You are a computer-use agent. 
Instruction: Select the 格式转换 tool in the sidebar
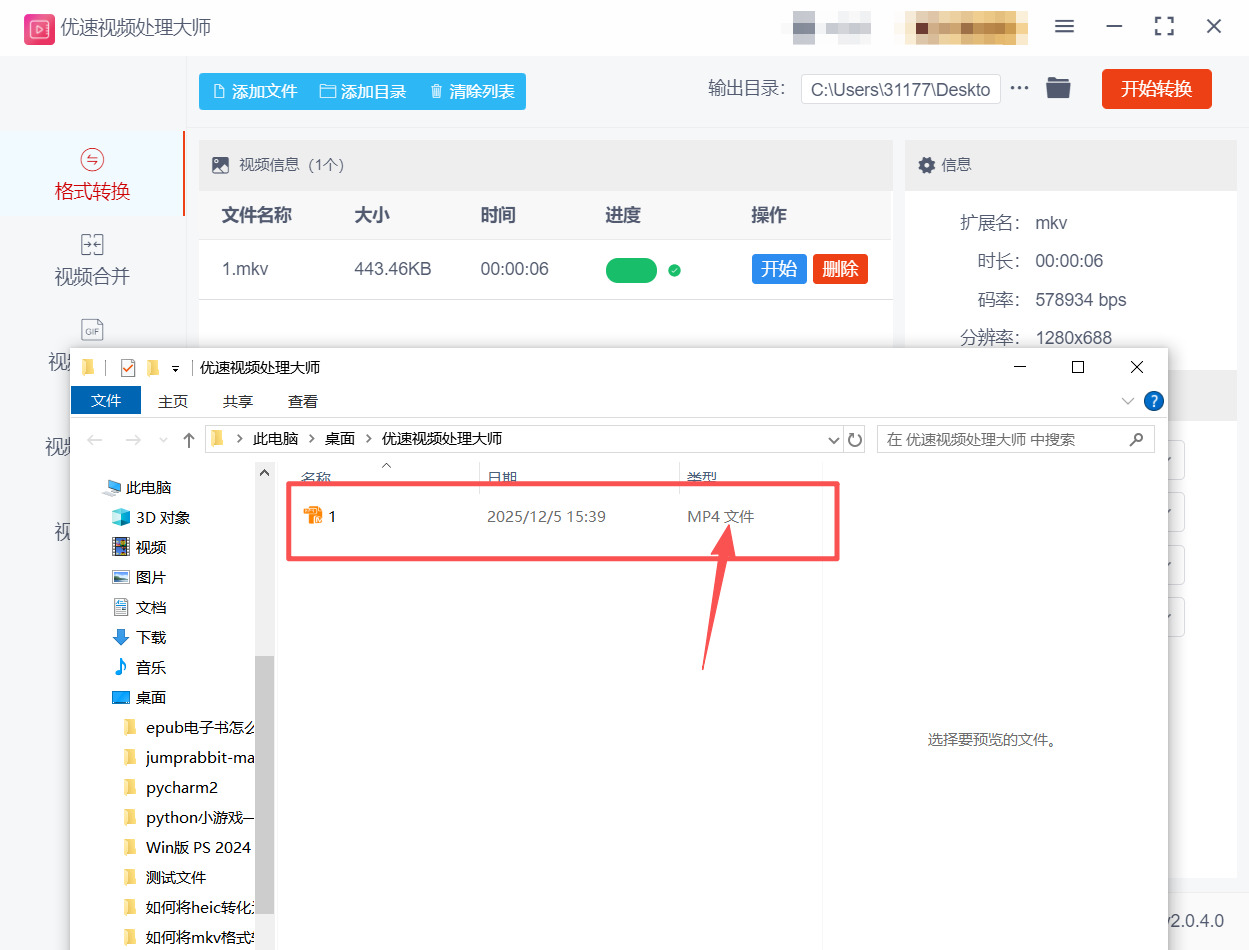pos(93,177)
